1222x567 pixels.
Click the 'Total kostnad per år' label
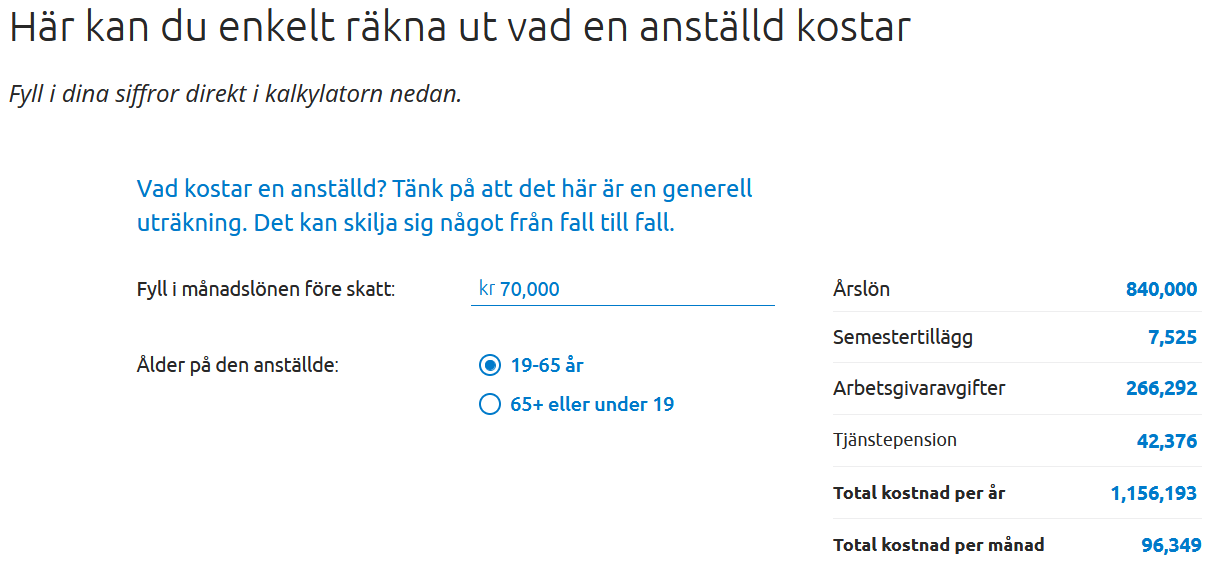pyautogui.click(x=919, y=493)
